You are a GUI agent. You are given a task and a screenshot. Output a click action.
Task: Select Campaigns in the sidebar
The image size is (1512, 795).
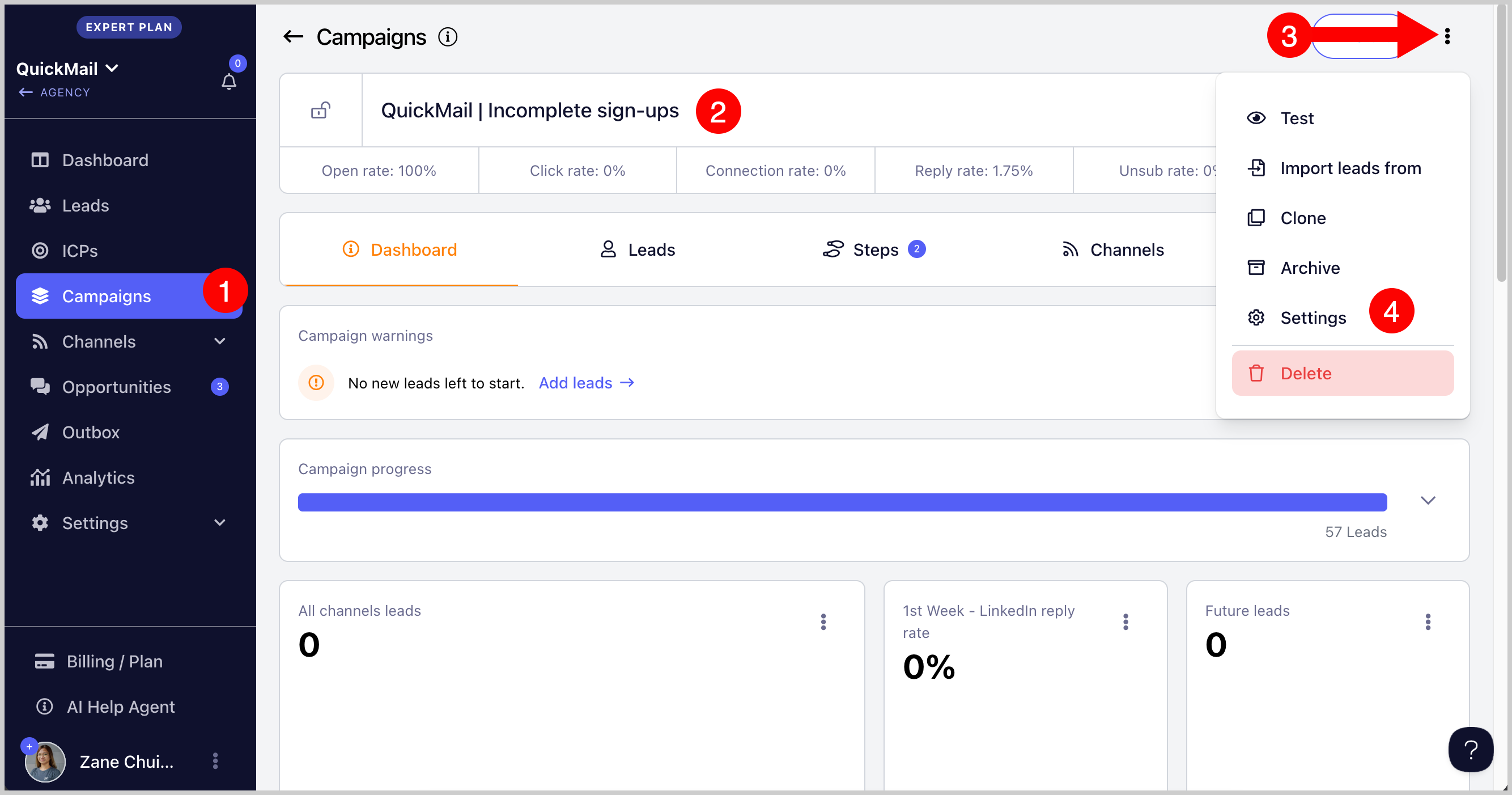click(129, 296)
